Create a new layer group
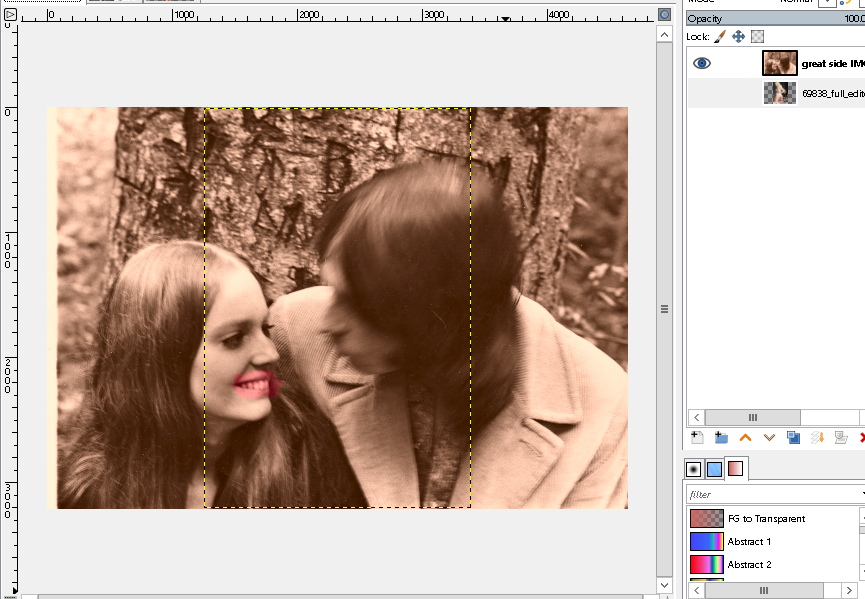This screenshot has width=865, height=599. (x=721, y=437)
